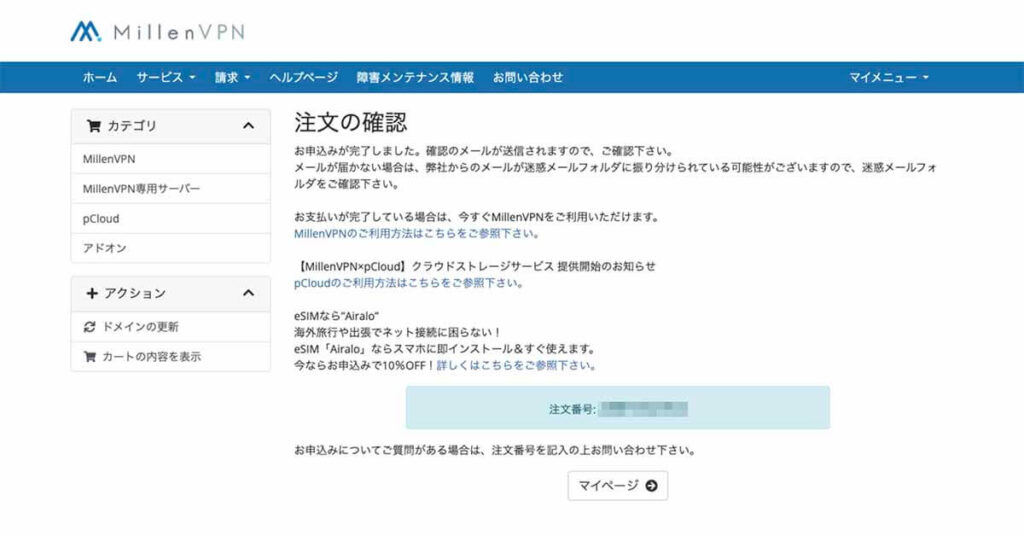Select MillenVPN専用サーバー category
The image size is (1024, 536).
pyautogui.click(x=170, y=189)
